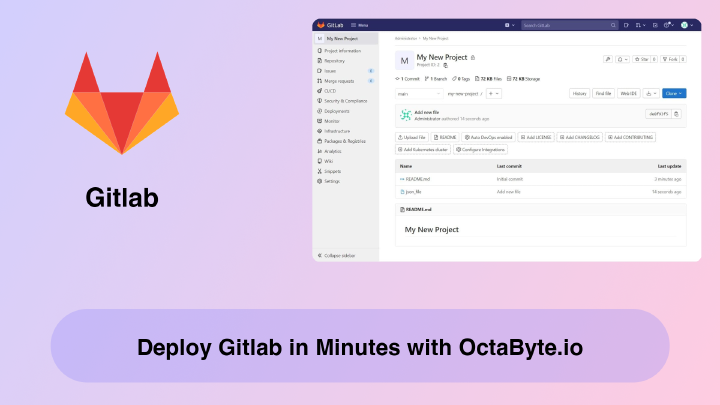Screen dimensions: 720x405
Task: Open the 1 Commit link
Action: [408, 79]
